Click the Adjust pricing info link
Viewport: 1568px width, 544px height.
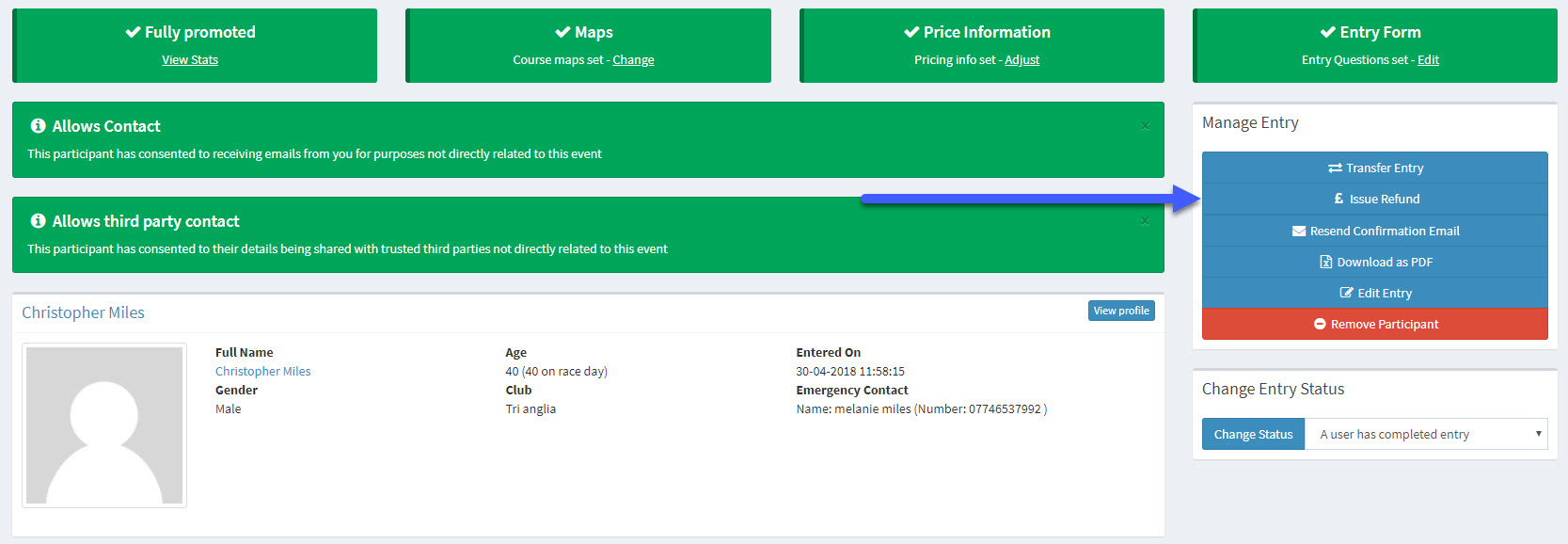1022,60
